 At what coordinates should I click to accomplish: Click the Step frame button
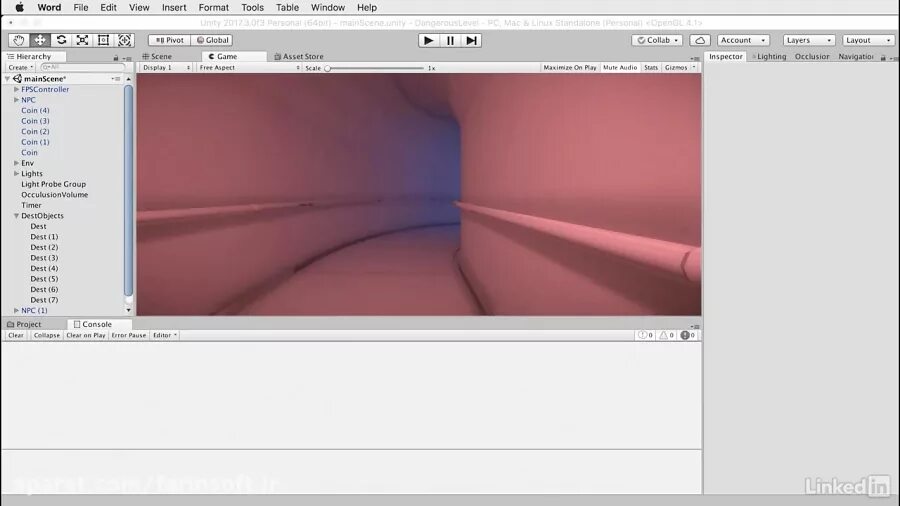click(x=471, y=41)
